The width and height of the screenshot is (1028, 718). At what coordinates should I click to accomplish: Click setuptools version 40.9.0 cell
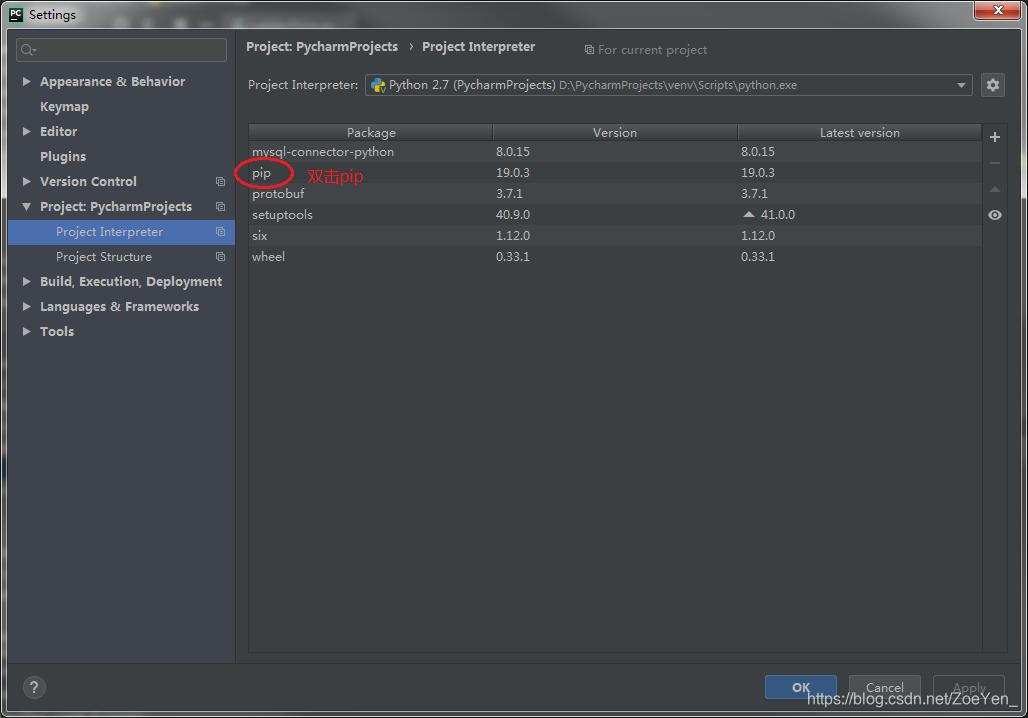pos(513,214)
